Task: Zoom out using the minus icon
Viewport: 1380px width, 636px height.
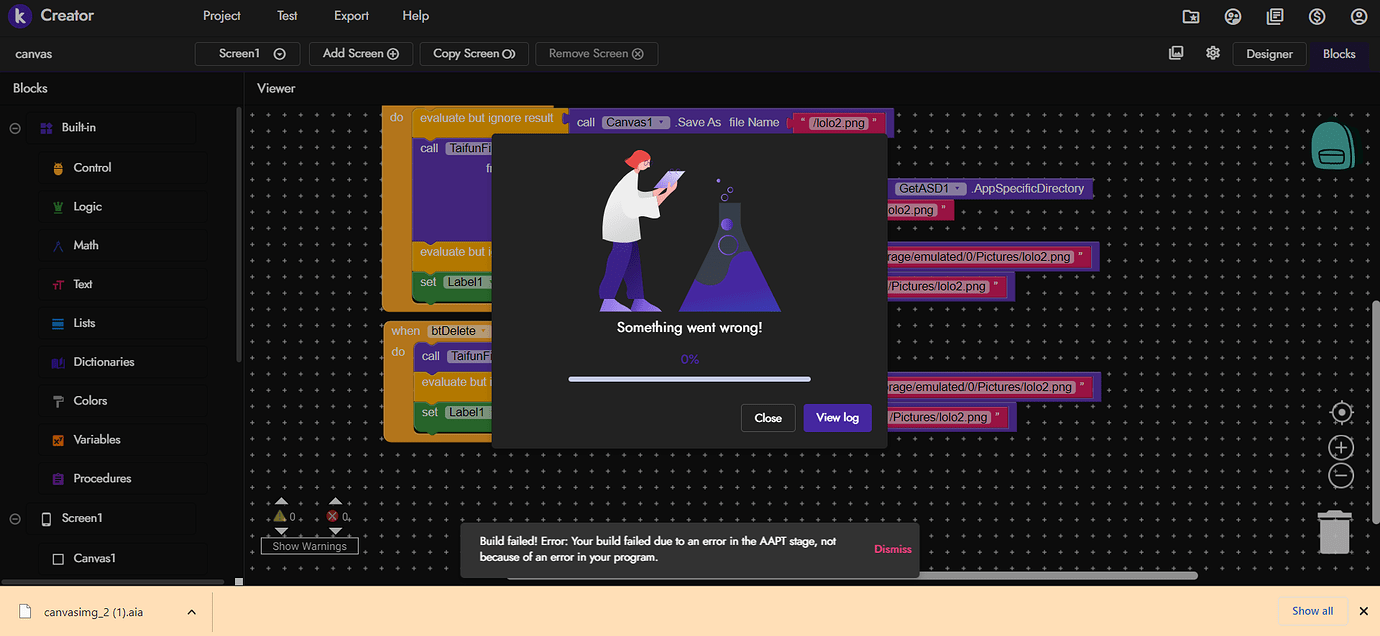Action: pos(1341,476)
